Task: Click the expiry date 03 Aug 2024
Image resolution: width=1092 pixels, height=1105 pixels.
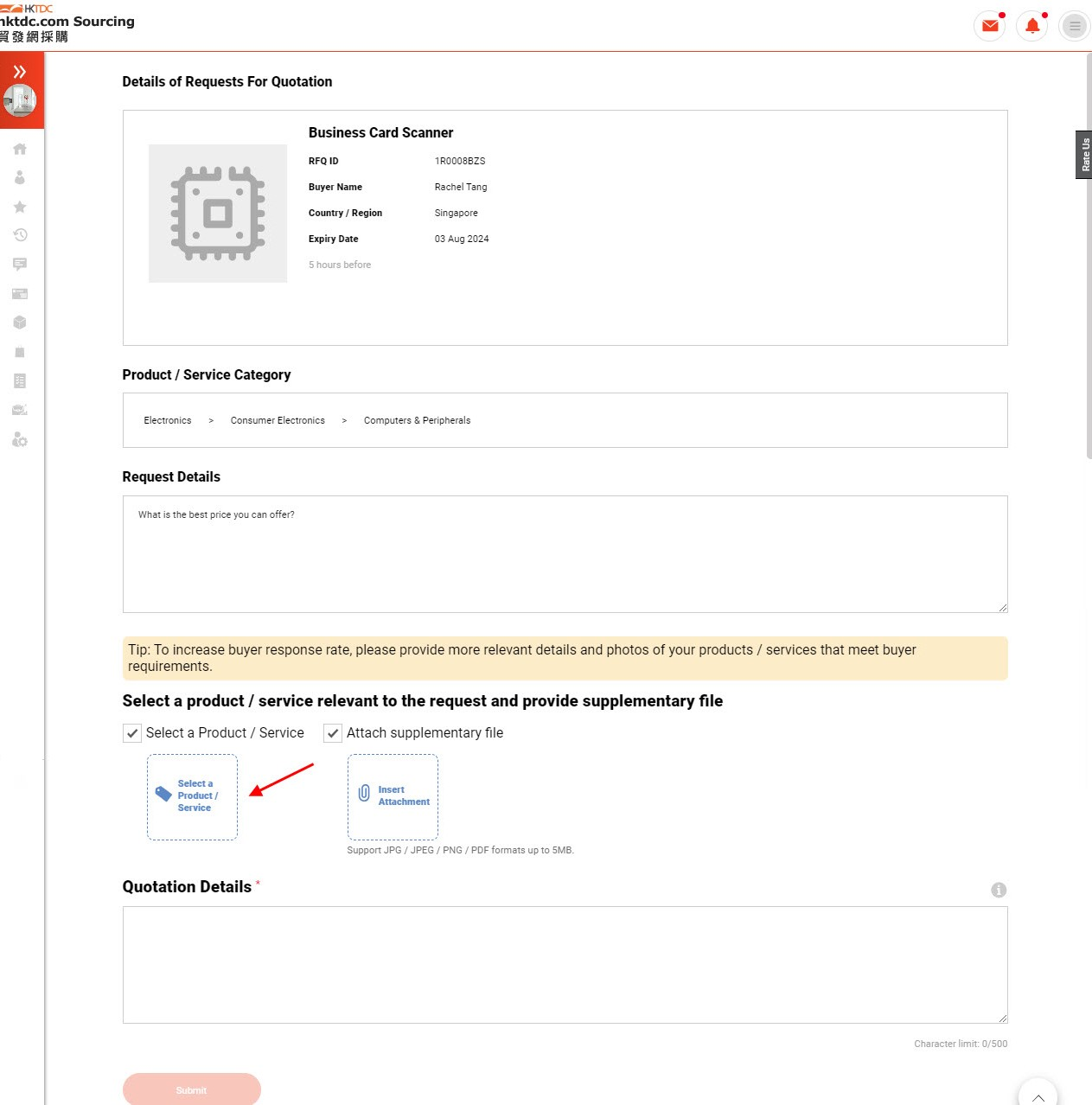Action: point(462,240)
